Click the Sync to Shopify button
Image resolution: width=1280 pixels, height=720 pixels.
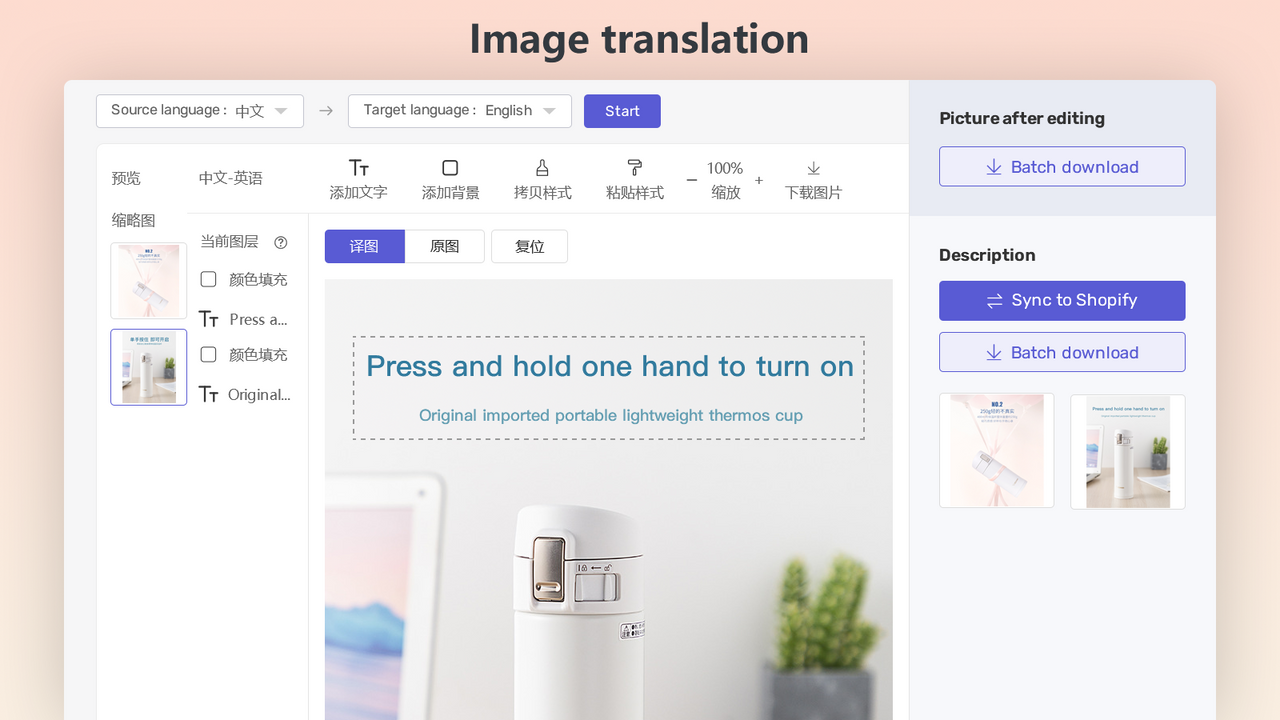click(1061, 300)
